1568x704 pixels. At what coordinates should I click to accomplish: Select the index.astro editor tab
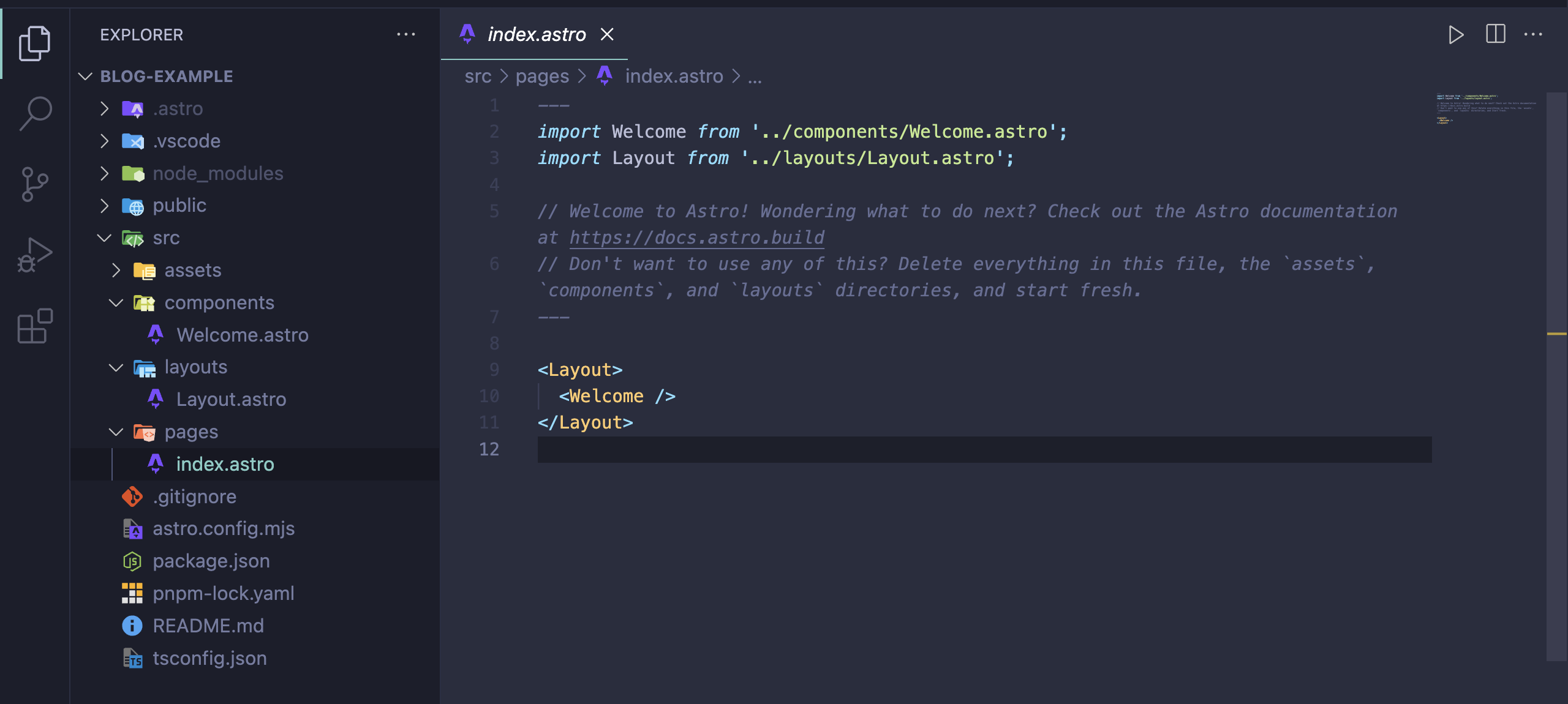[536, 35]
